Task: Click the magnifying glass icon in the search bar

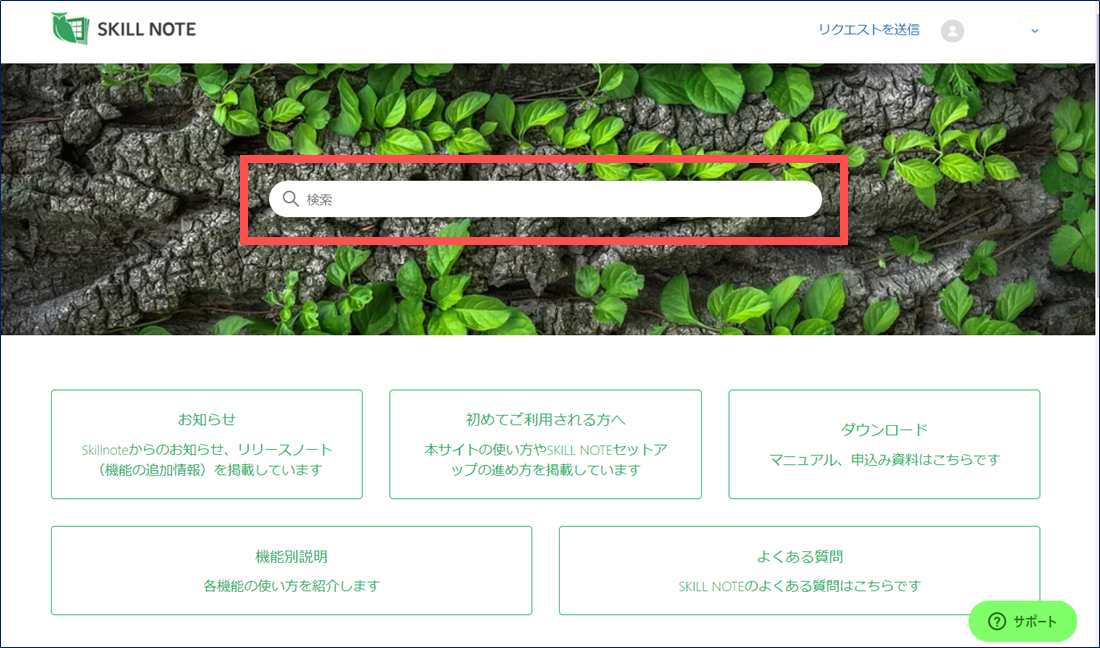Action: [290, 198]
